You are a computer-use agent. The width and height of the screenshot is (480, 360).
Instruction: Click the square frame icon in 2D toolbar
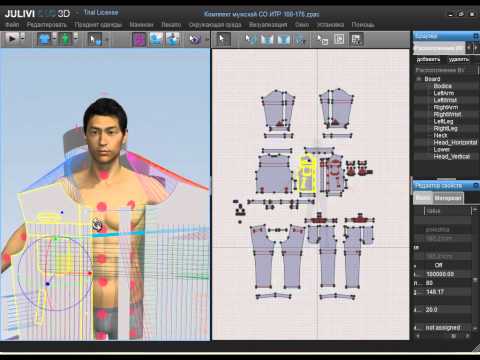pos(339,39)
